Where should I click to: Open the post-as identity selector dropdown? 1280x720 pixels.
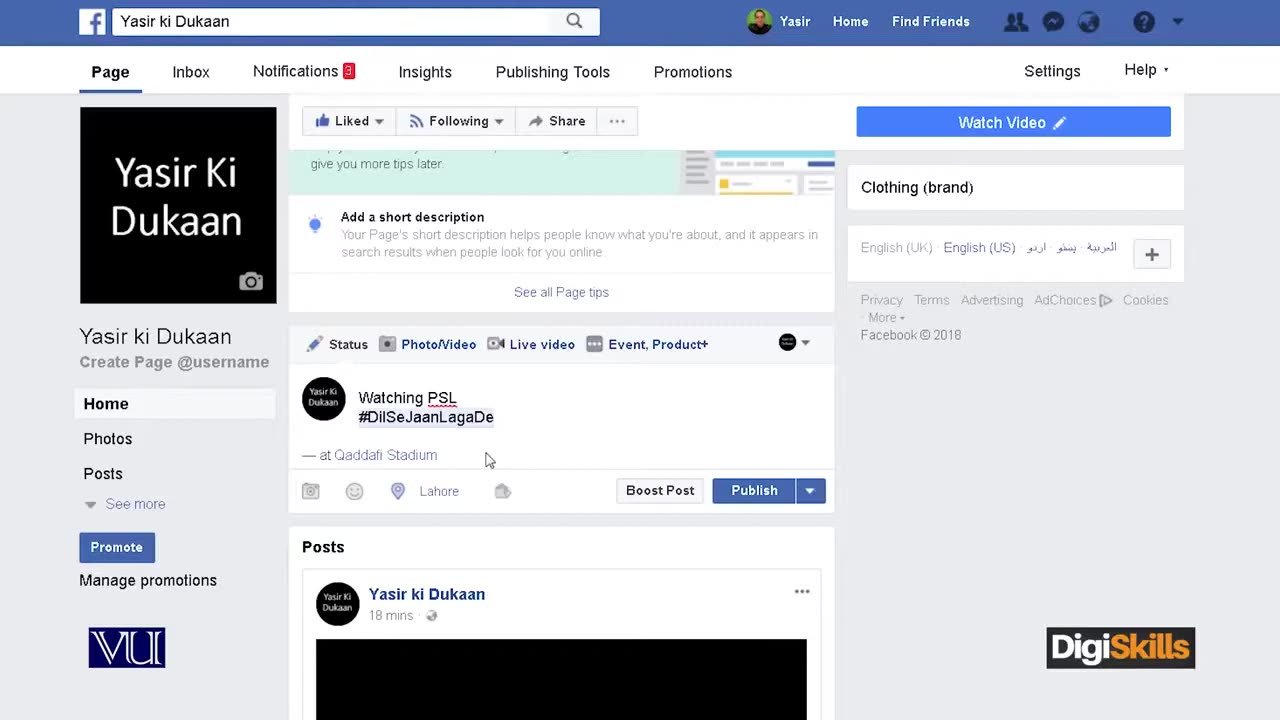794,343
